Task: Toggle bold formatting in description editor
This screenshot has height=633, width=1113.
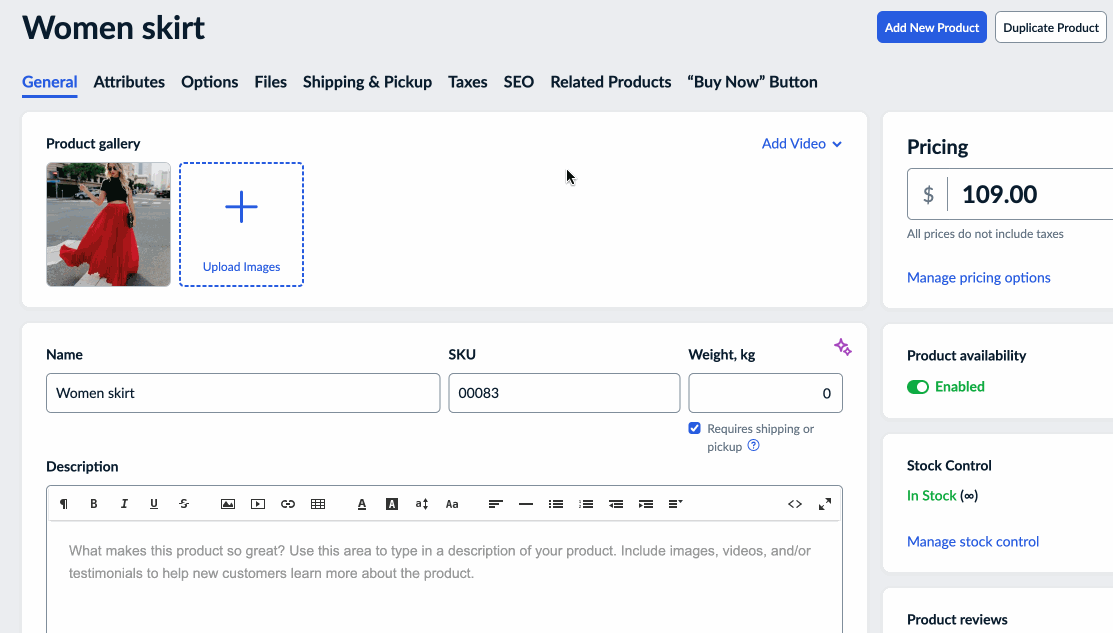Action: tap(94, 504)
